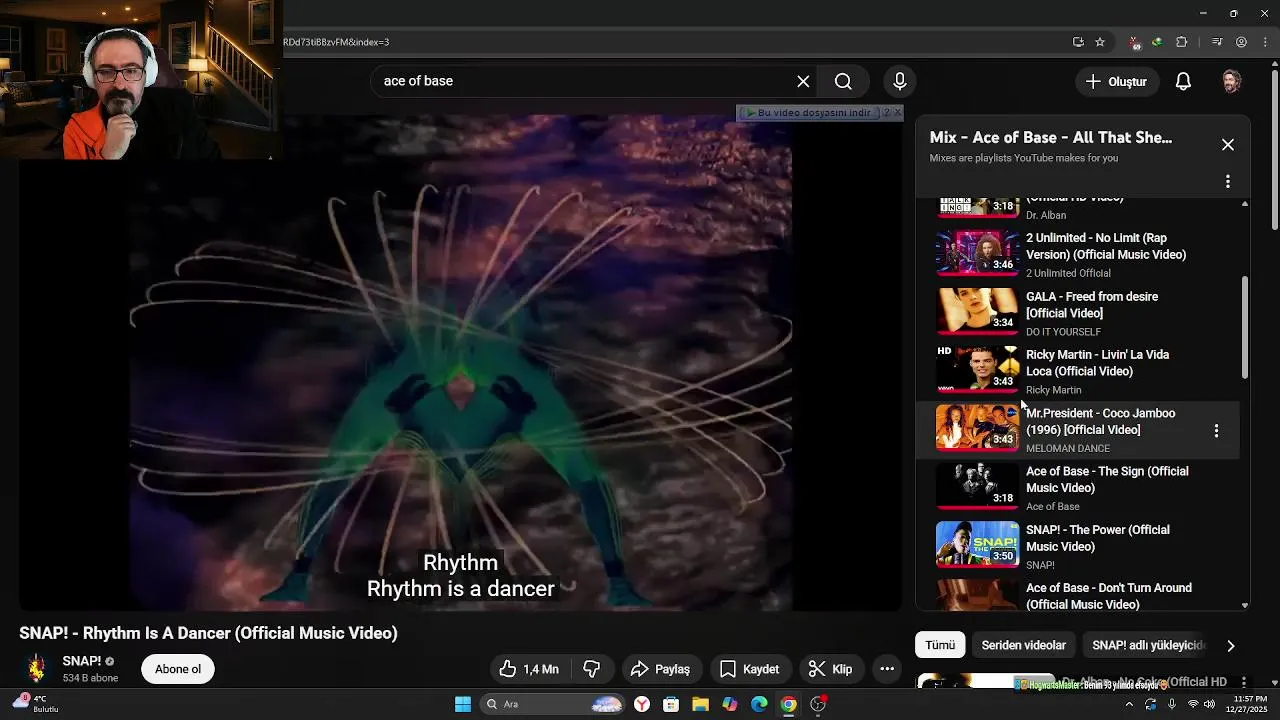This screenshot has height=720, width=1280.
Task: Open Ace of Base - The Sign title
Action: coord(1107,479)
